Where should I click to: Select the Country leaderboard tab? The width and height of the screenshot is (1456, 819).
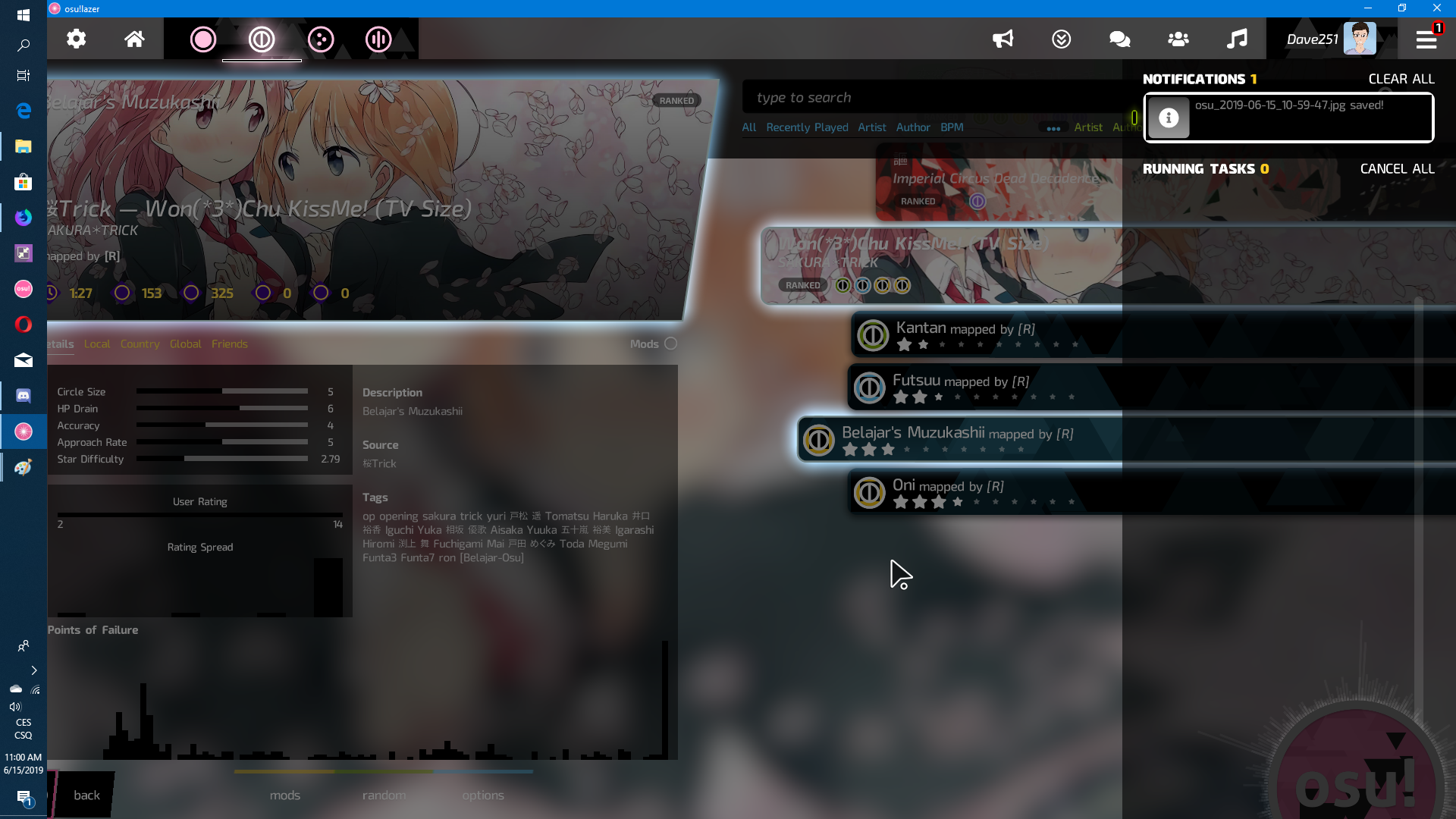[x=140, y=344]
